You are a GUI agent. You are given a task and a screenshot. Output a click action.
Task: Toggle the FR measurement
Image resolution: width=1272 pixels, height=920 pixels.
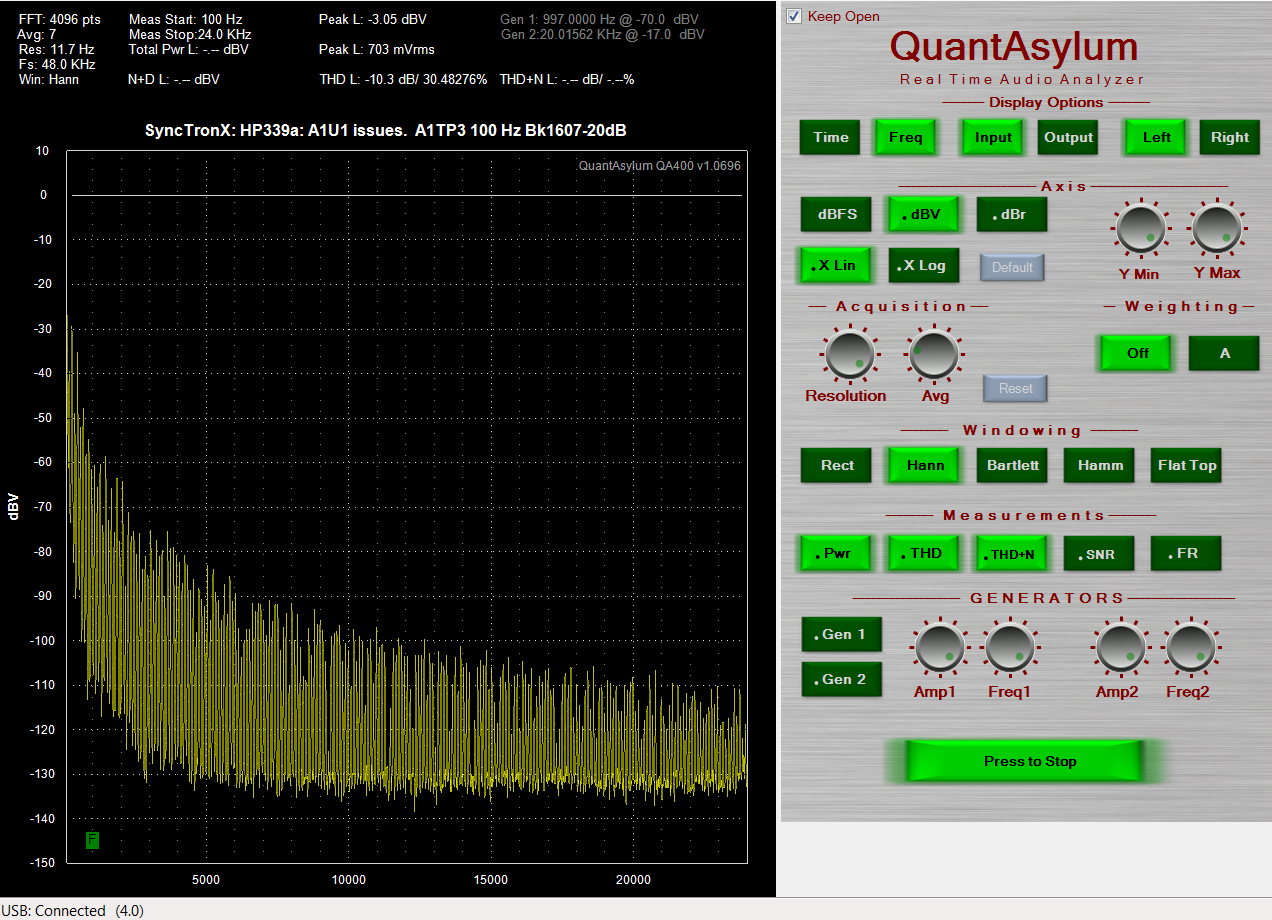(1186, 553)
